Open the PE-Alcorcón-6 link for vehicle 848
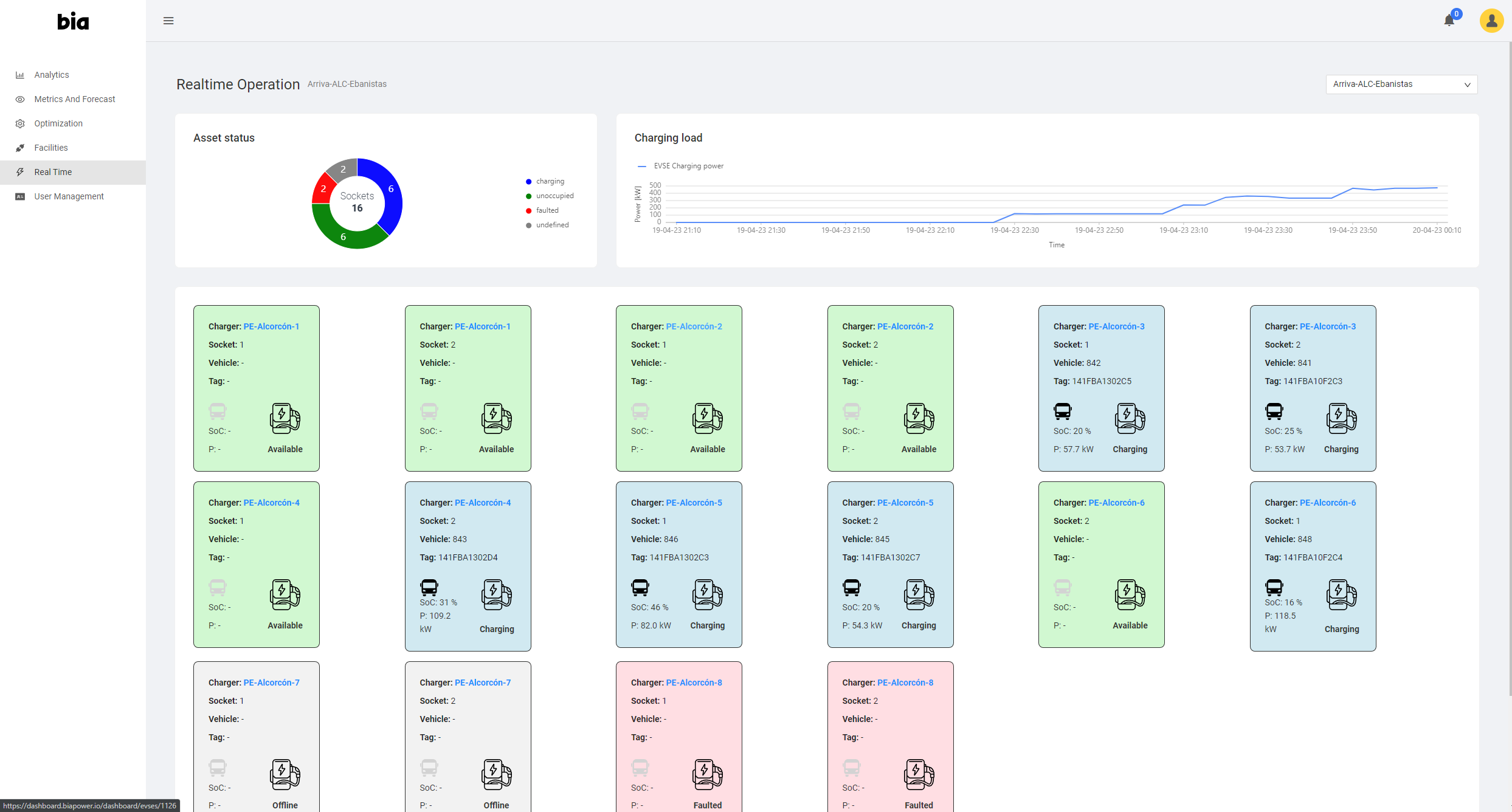 coord(1327,503)
